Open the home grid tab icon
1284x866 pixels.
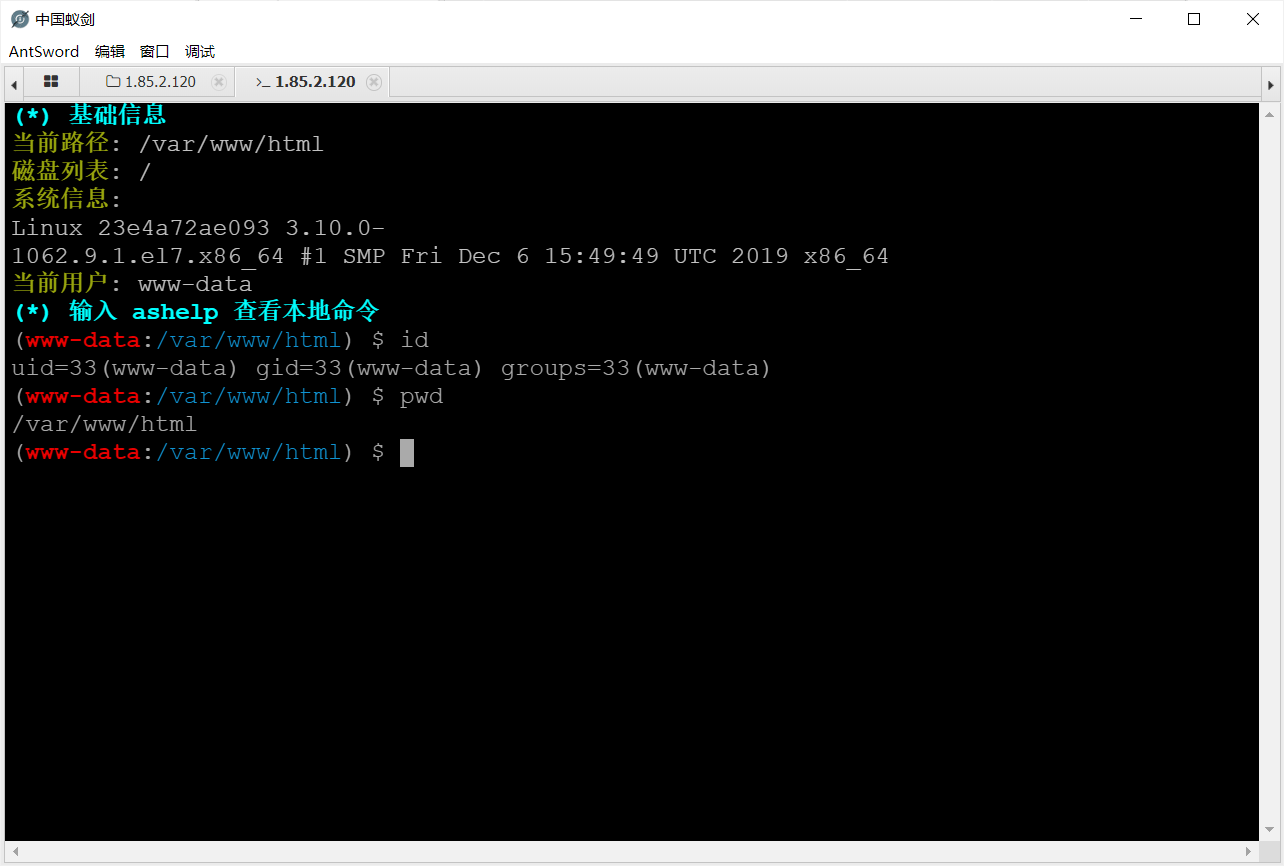51,82
